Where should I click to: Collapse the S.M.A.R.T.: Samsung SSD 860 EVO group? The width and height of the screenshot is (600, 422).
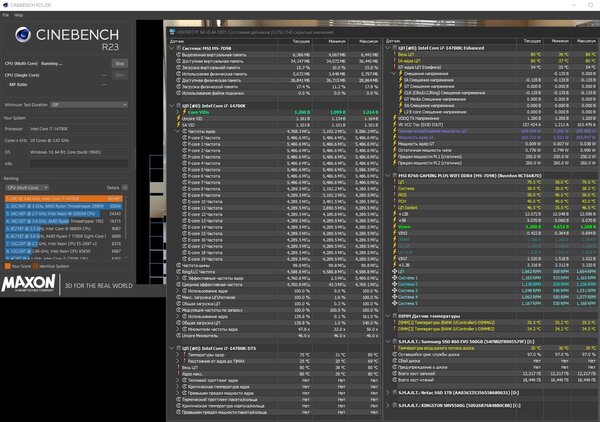pyautogui.click(x=388, y=341)
